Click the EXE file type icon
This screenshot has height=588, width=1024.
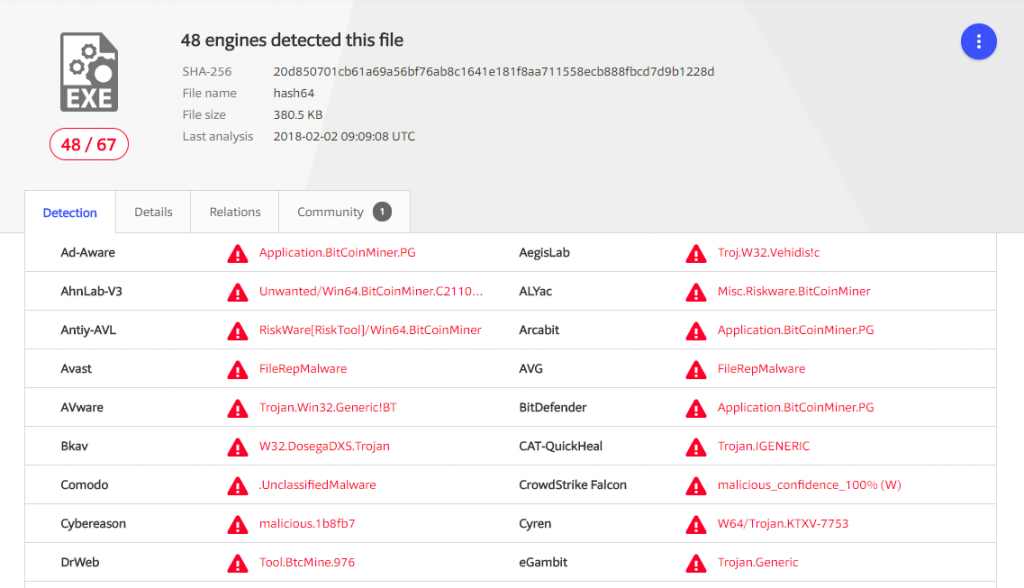click(x=88, y=71)
